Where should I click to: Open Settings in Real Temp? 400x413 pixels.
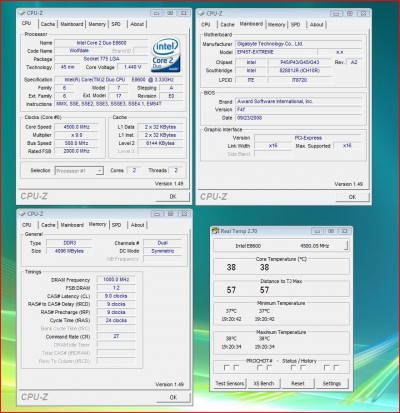pos(332,383)
